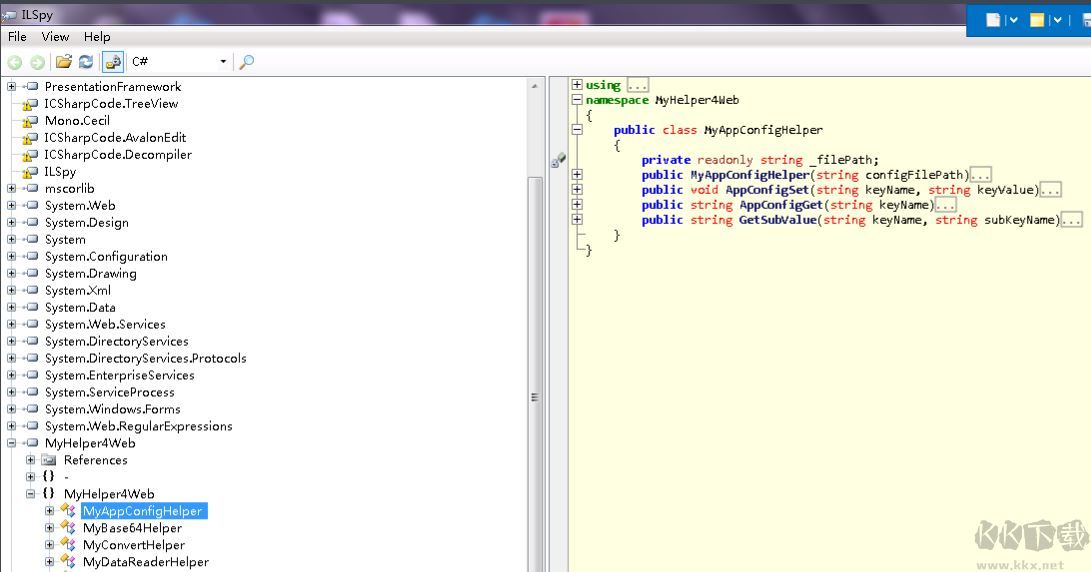
Task: Toggle the Show internal types button
Action: 113,62
